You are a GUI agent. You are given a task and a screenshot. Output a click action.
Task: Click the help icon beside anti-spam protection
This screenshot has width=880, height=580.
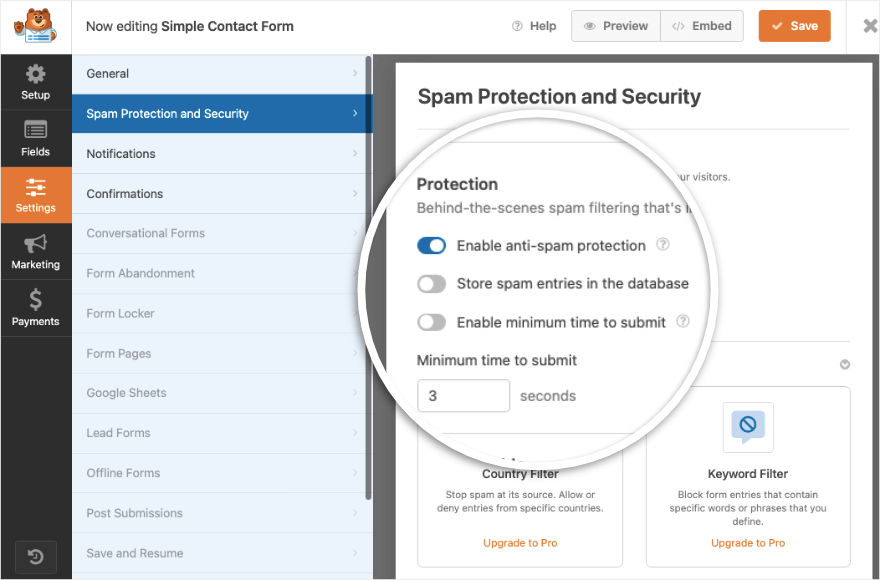pyautogui.click(x=663, y=244)
